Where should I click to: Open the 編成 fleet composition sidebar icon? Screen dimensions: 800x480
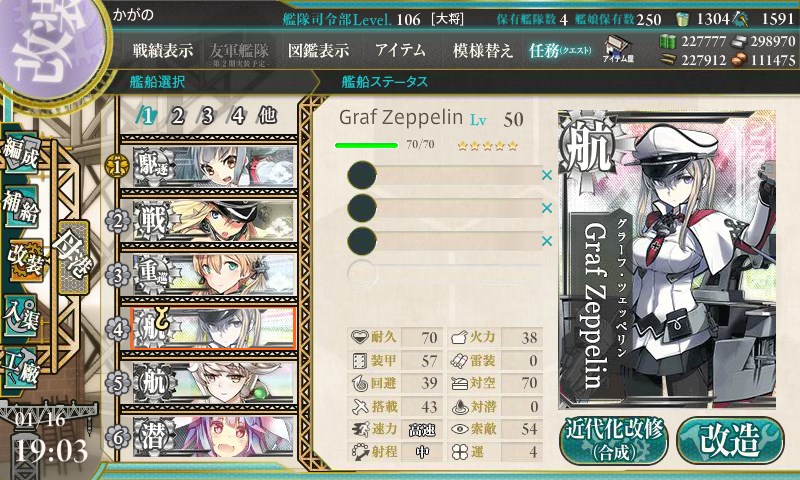20,154
